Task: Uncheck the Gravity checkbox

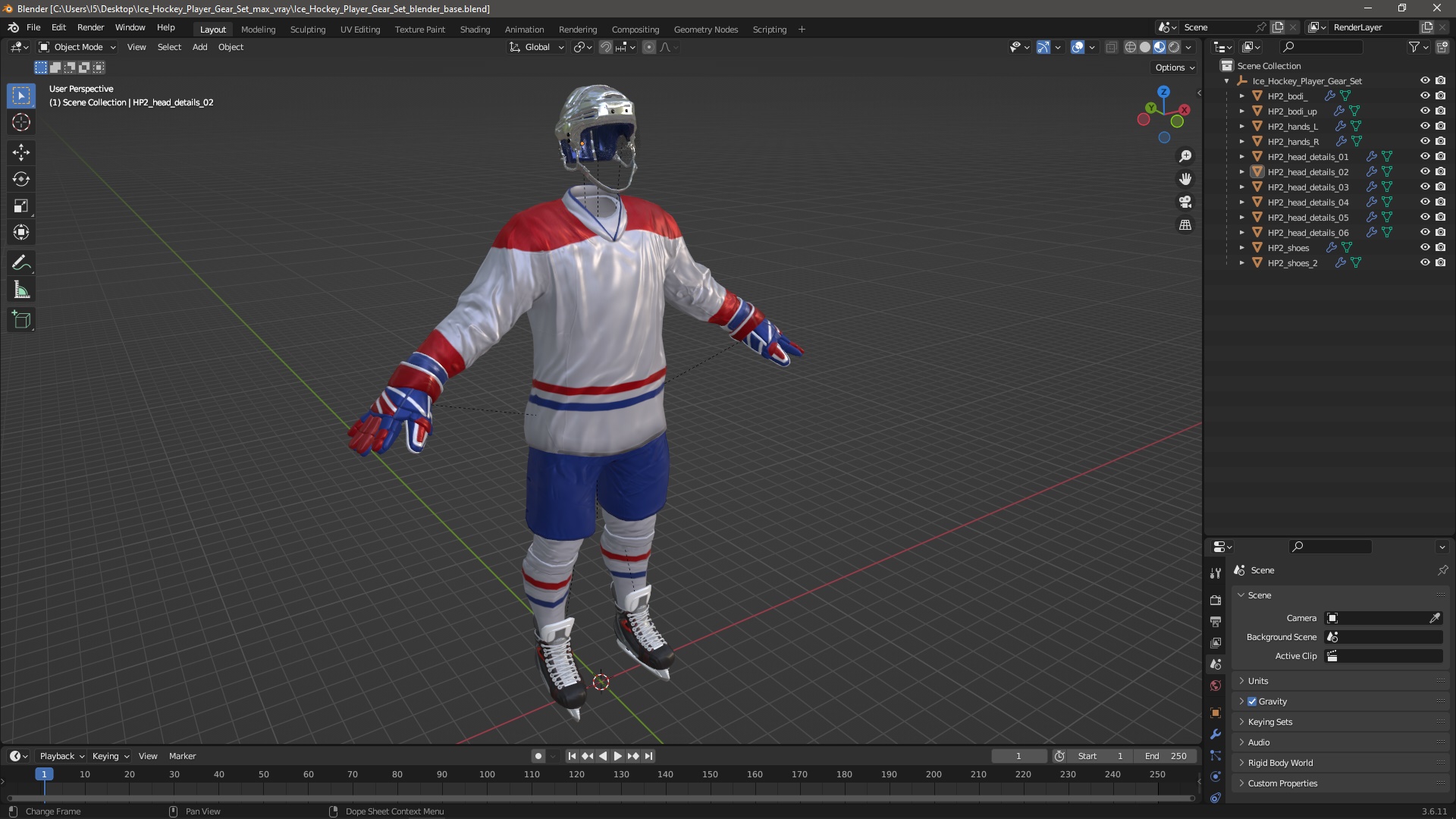Action: tap(1252, 701)
